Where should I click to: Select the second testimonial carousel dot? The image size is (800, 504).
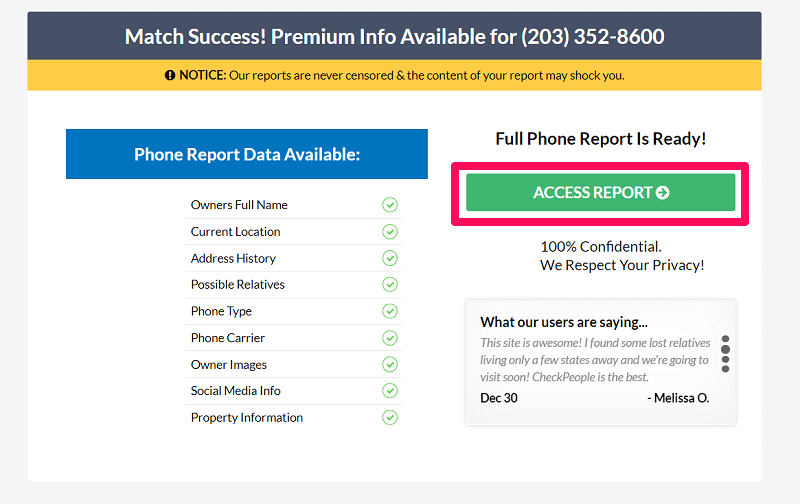coord(726,349)
